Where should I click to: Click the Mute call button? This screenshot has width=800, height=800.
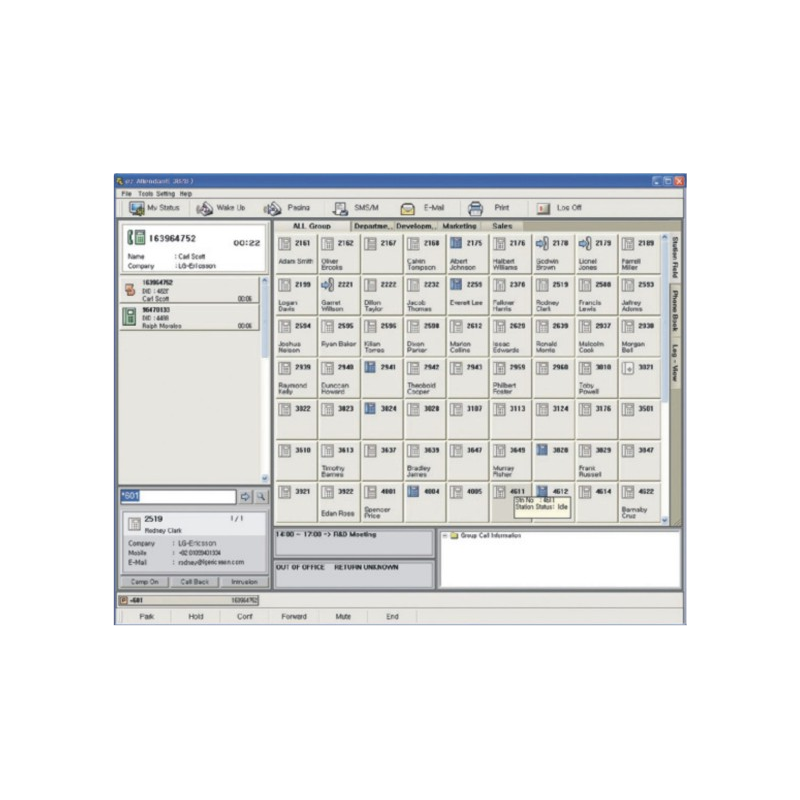(x=343, y=617)
